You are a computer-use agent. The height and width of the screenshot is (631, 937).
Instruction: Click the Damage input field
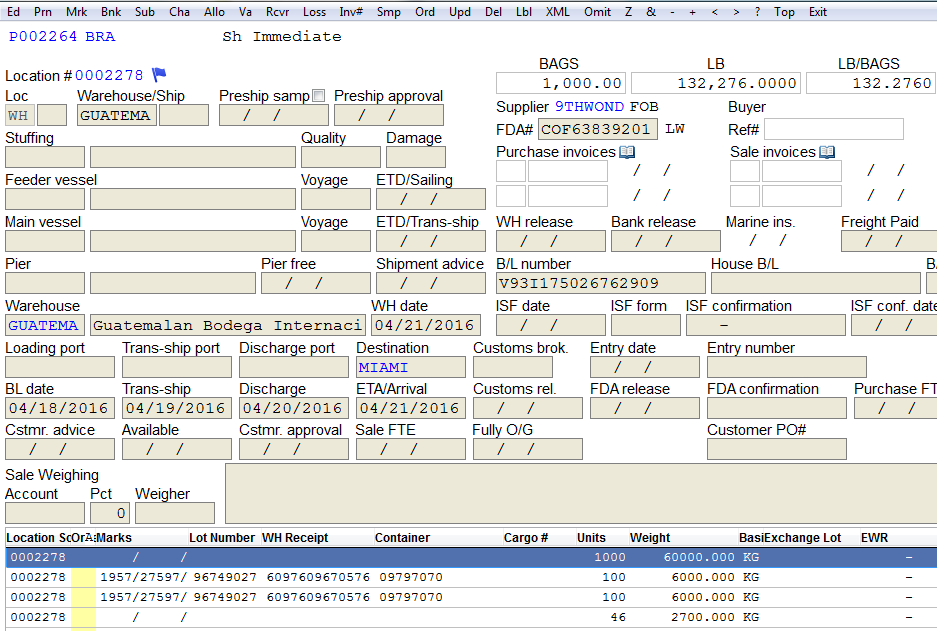(x=416, y=157)
